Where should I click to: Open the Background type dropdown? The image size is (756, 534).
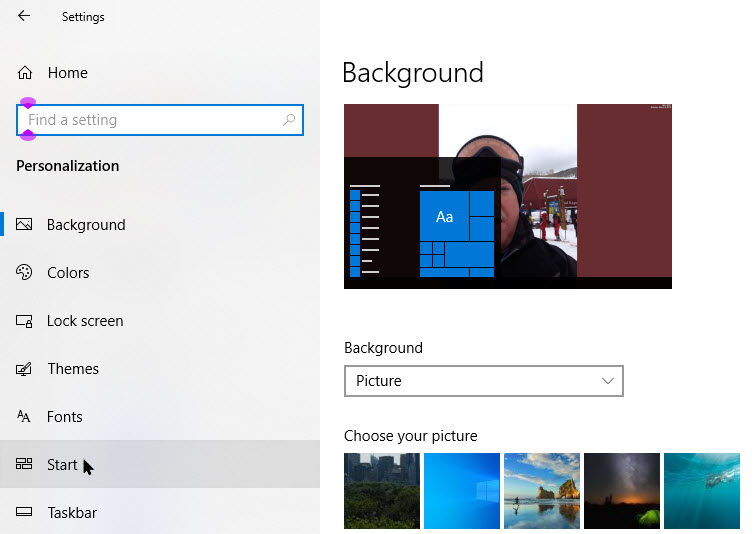pos(483,381)
